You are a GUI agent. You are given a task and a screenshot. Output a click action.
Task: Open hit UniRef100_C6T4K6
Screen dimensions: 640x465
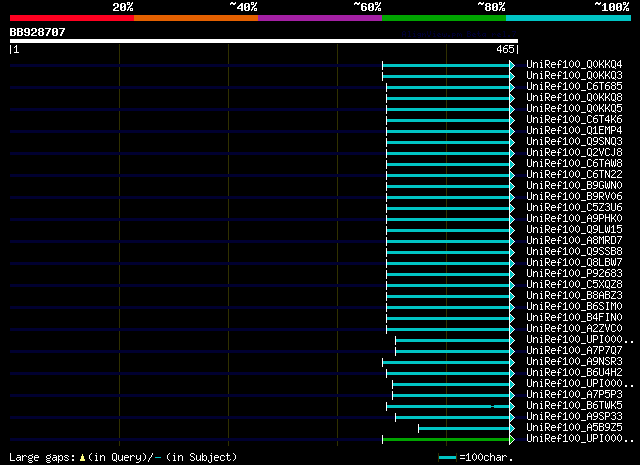coord(574,120)
